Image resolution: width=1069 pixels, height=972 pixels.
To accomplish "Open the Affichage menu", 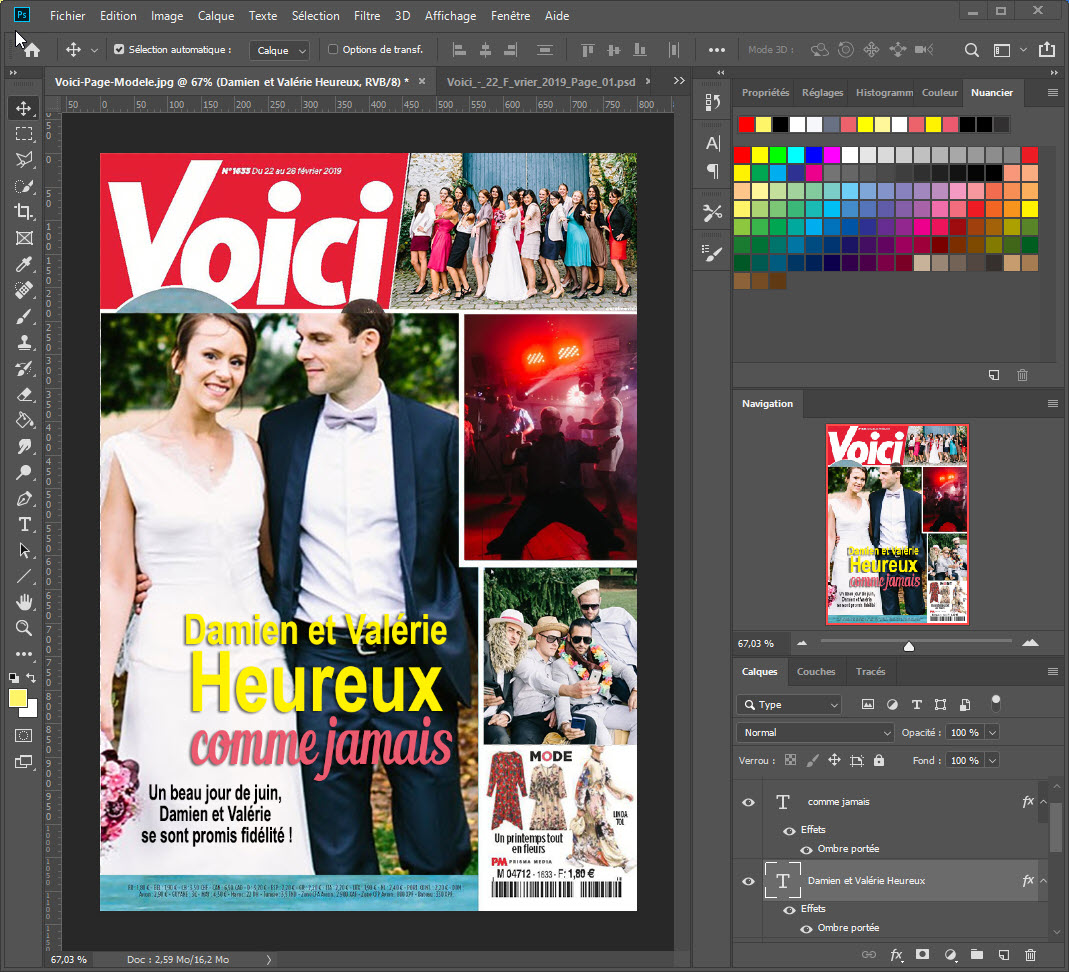I will pyautogui.click(x=451, y=16).
